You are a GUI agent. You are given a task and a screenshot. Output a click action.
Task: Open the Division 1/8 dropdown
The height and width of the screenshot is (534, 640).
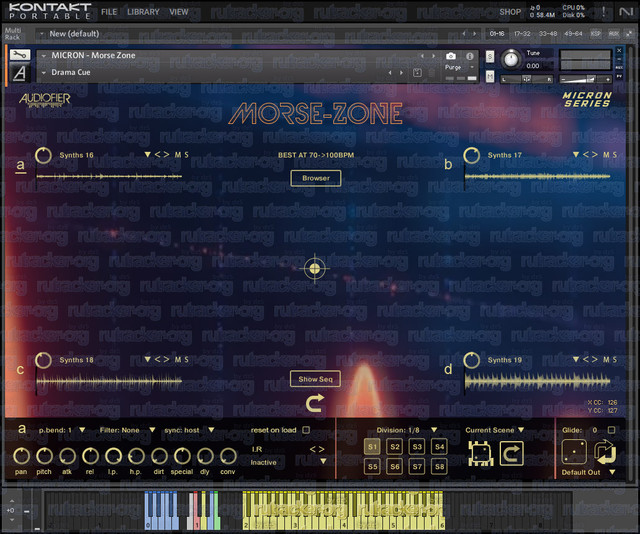pos(434,430)
